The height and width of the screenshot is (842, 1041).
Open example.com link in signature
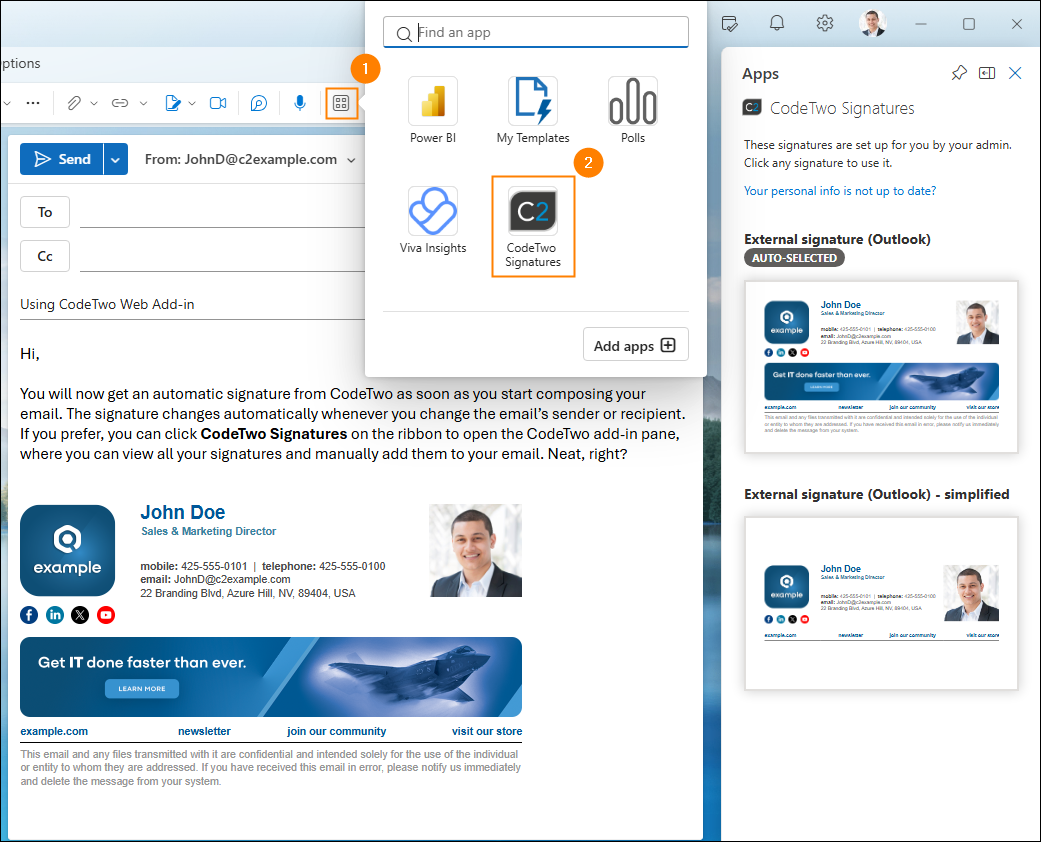click(54, 731)
